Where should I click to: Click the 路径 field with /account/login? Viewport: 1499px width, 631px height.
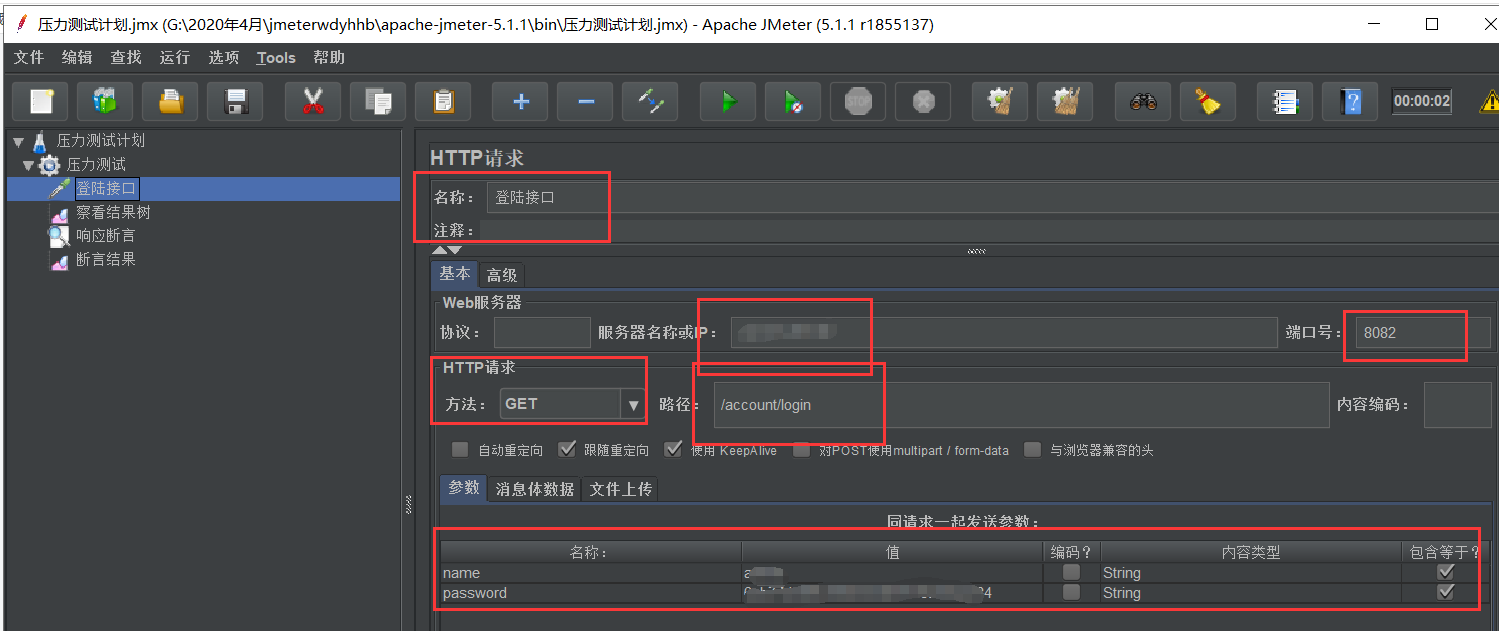tap(1021, 405)
